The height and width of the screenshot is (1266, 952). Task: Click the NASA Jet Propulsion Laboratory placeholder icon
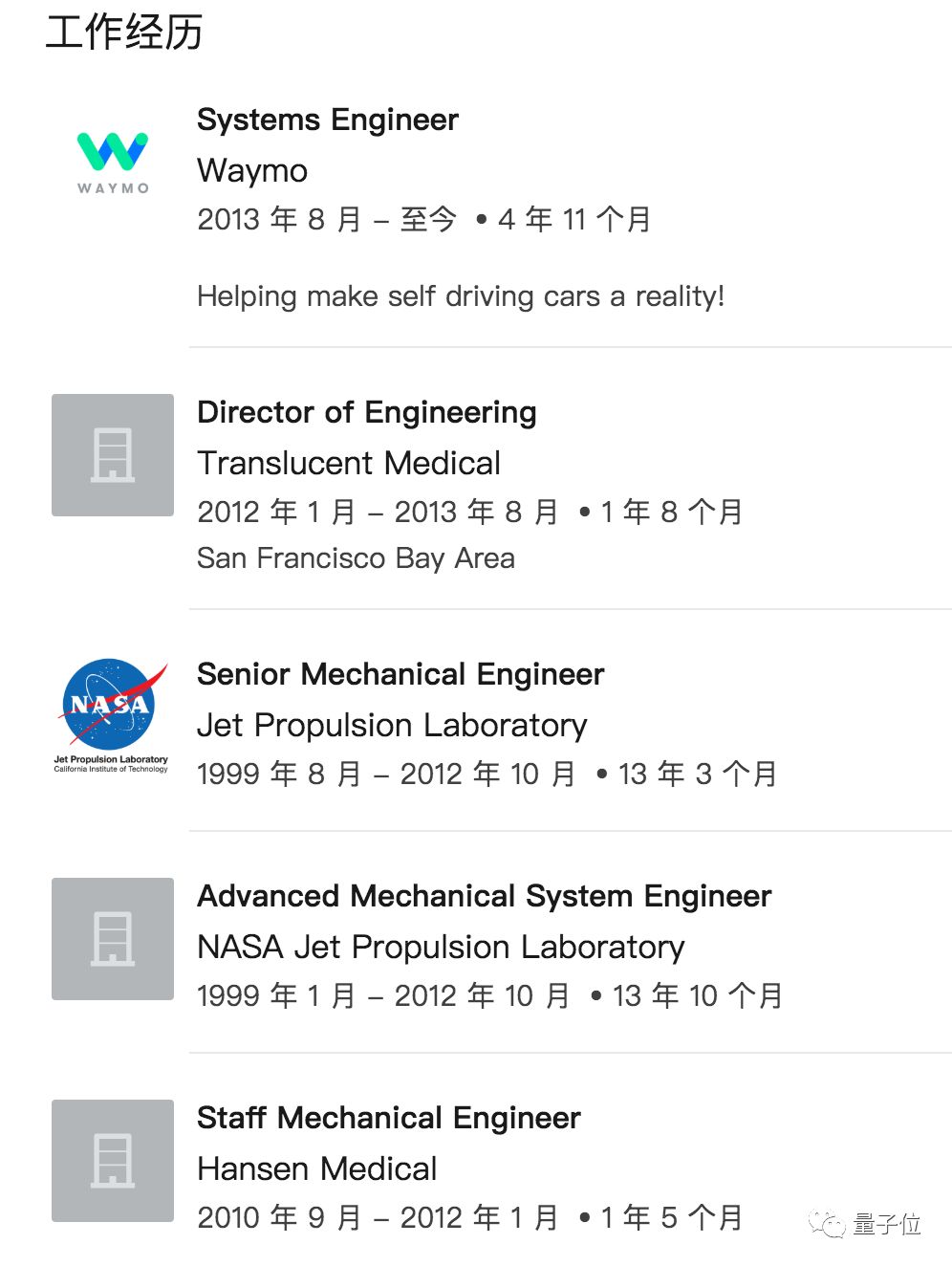[113, 939]
